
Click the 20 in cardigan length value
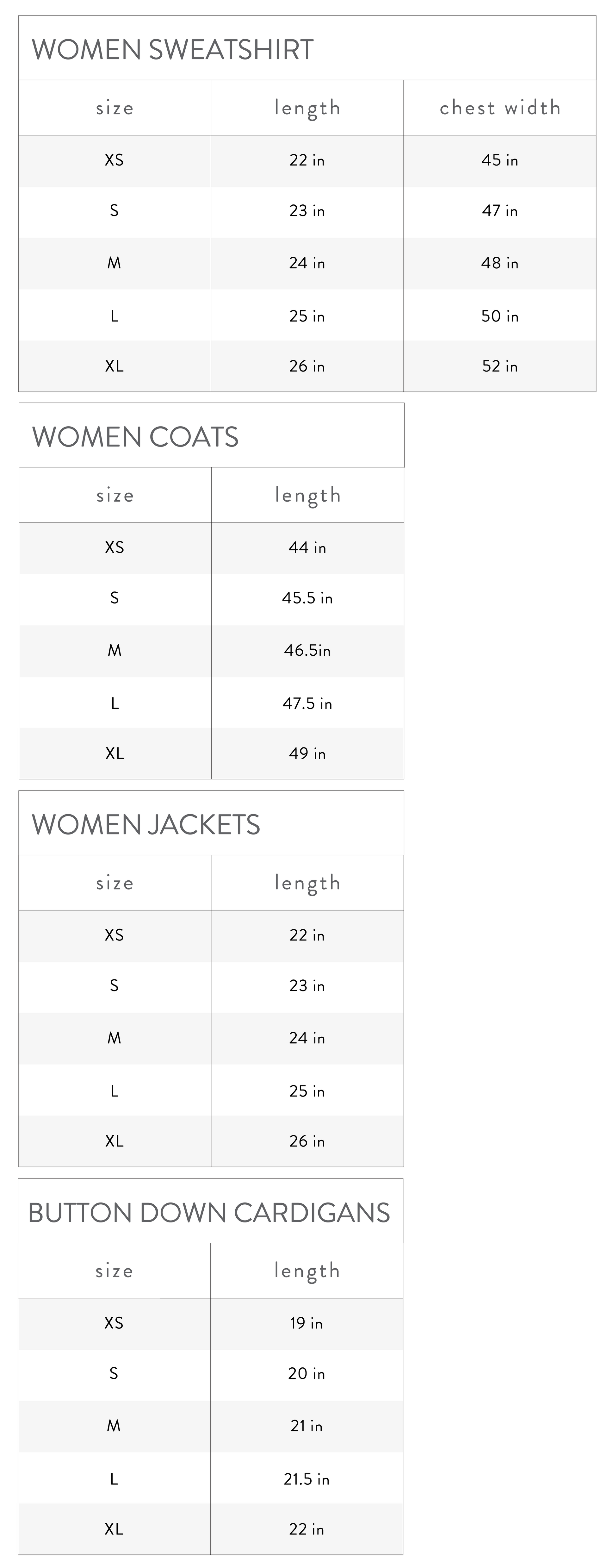coord(306,1374)
